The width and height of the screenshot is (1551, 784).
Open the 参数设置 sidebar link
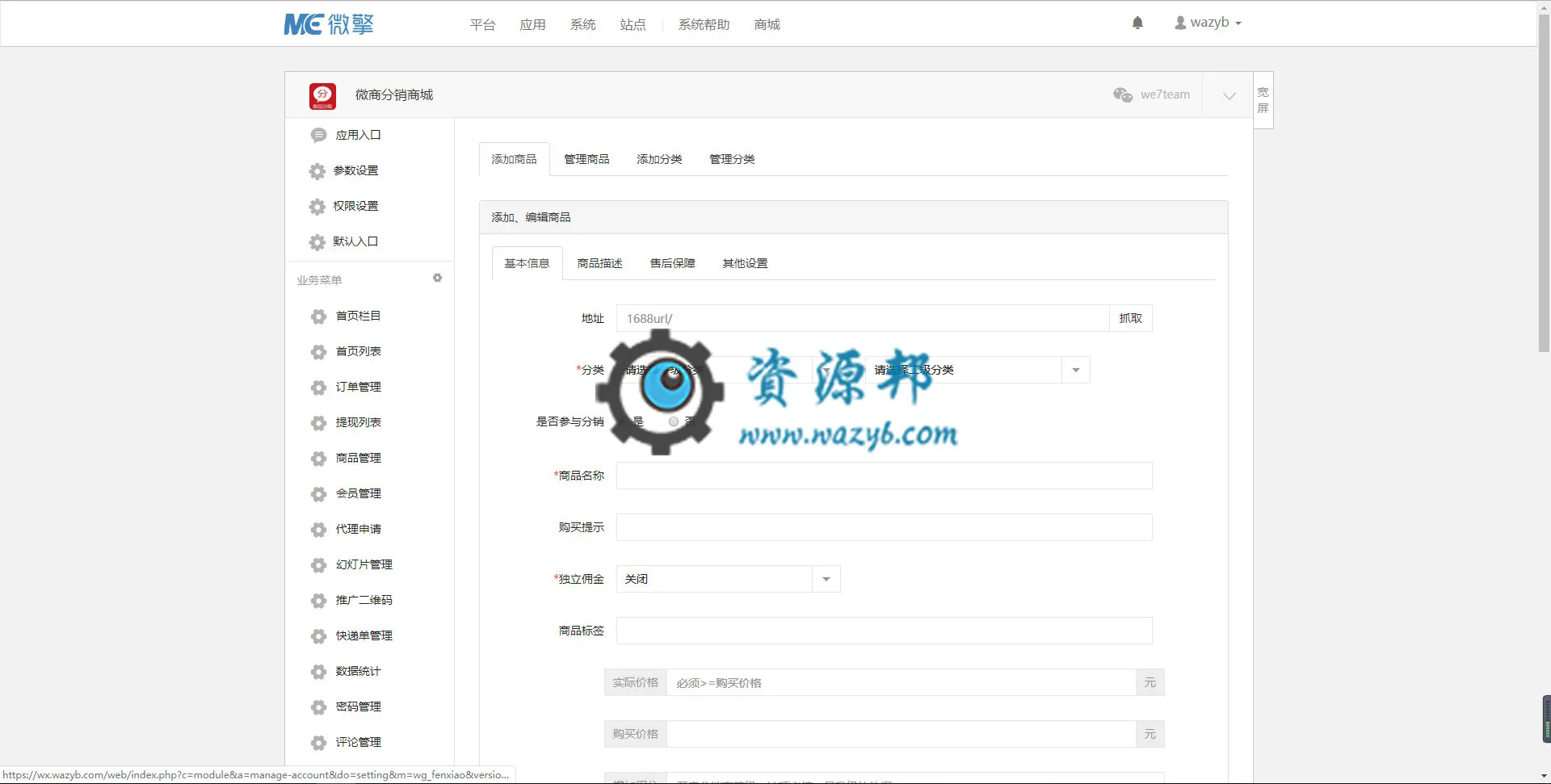coord(355,170)
